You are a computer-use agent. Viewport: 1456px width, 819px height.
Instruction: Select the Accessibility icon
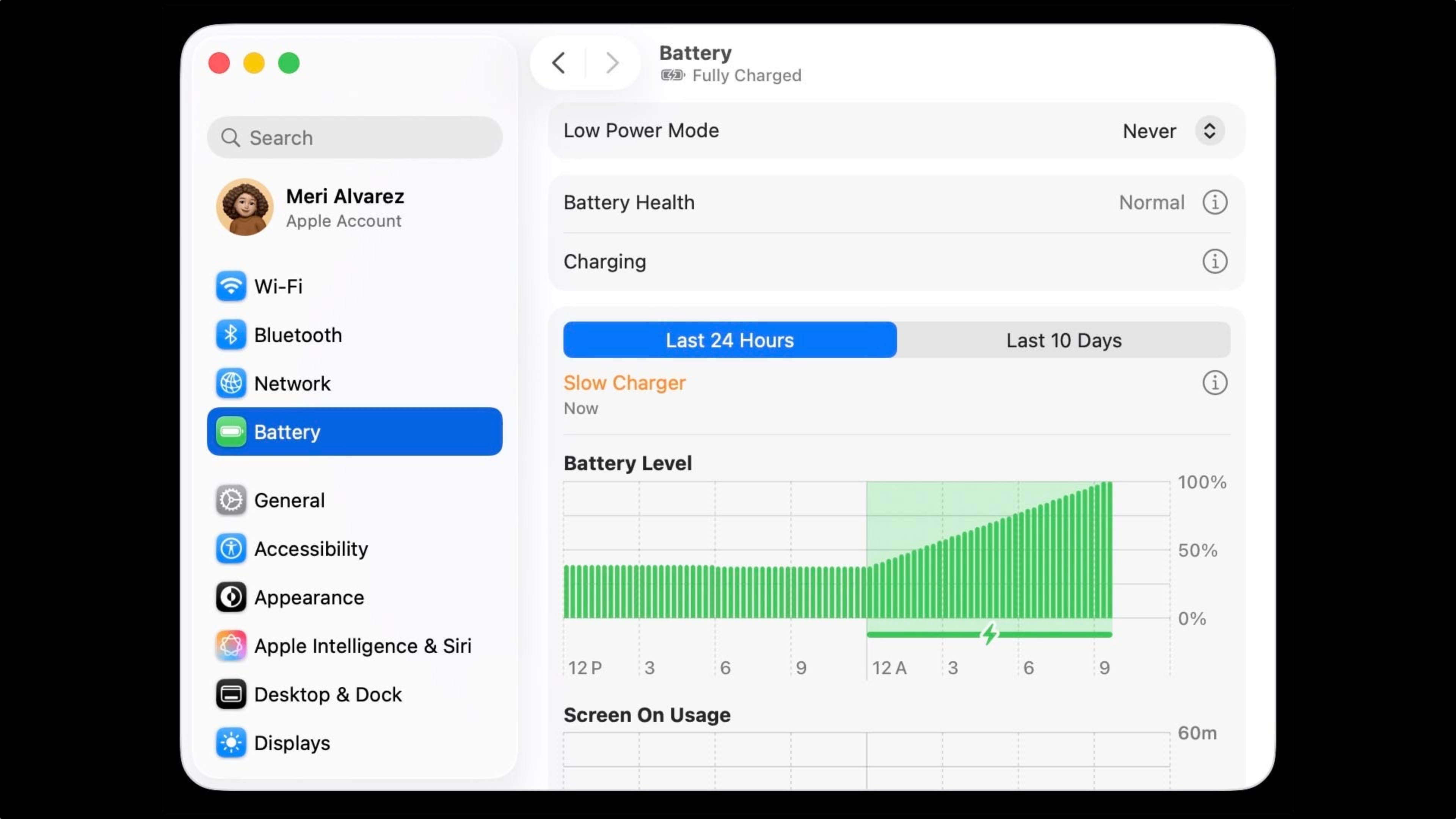[231, 548]
